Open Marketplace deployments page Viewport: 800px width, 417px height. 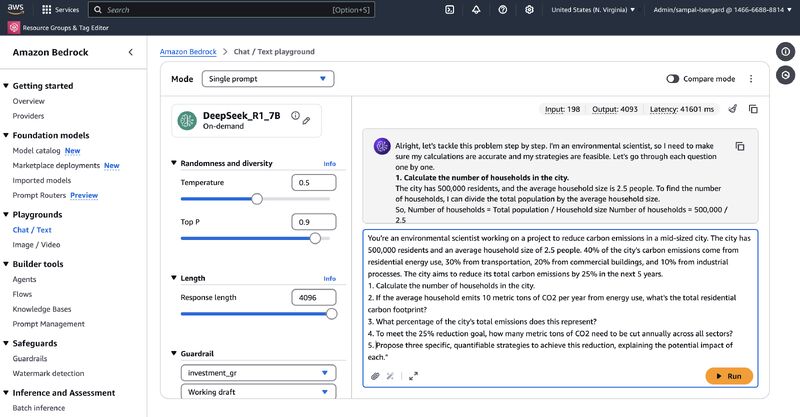[x=56, y=165]
